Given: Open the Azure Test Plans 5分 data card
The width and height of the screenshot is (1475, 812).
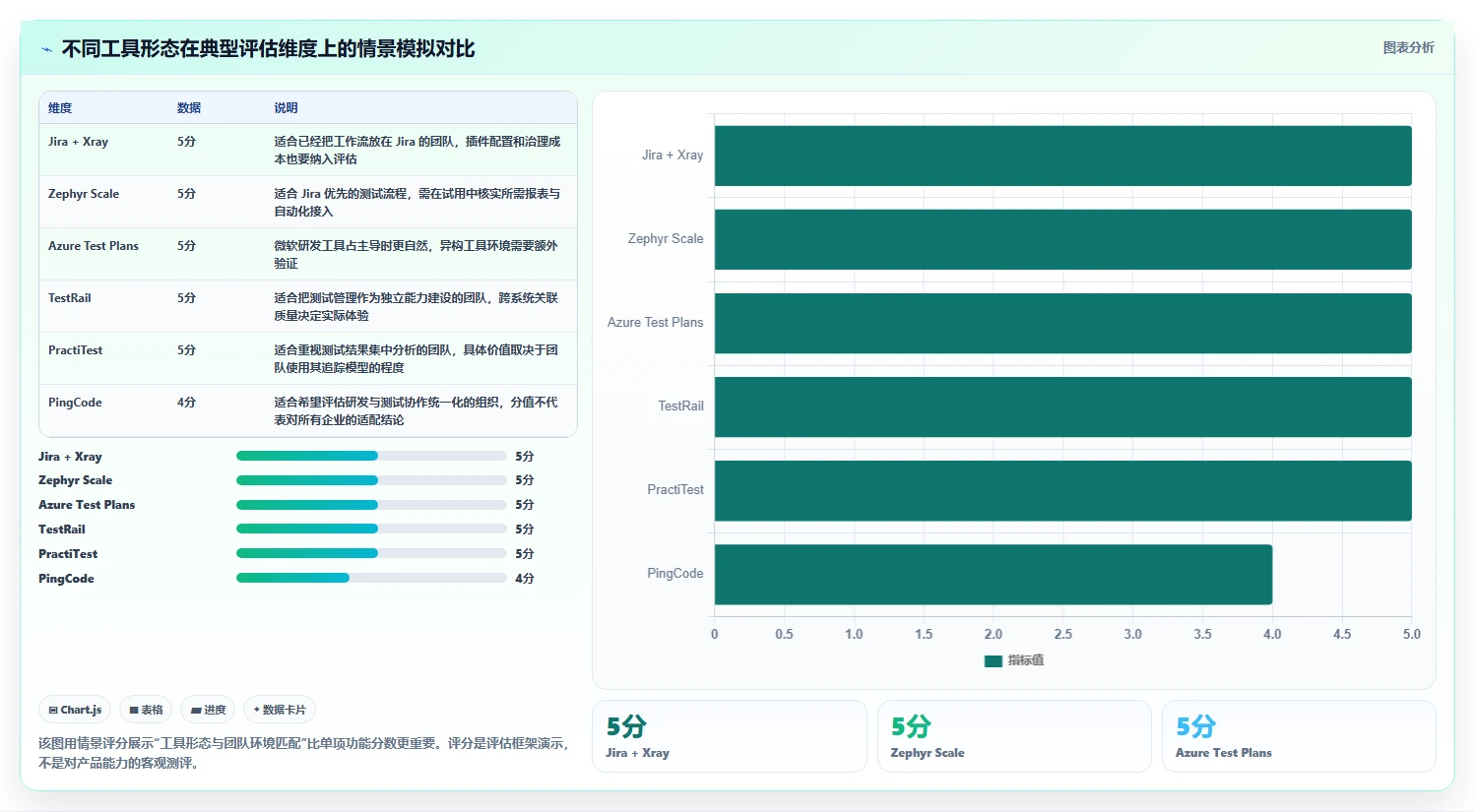Looking at the screenshot, I should coord(1299,736).
